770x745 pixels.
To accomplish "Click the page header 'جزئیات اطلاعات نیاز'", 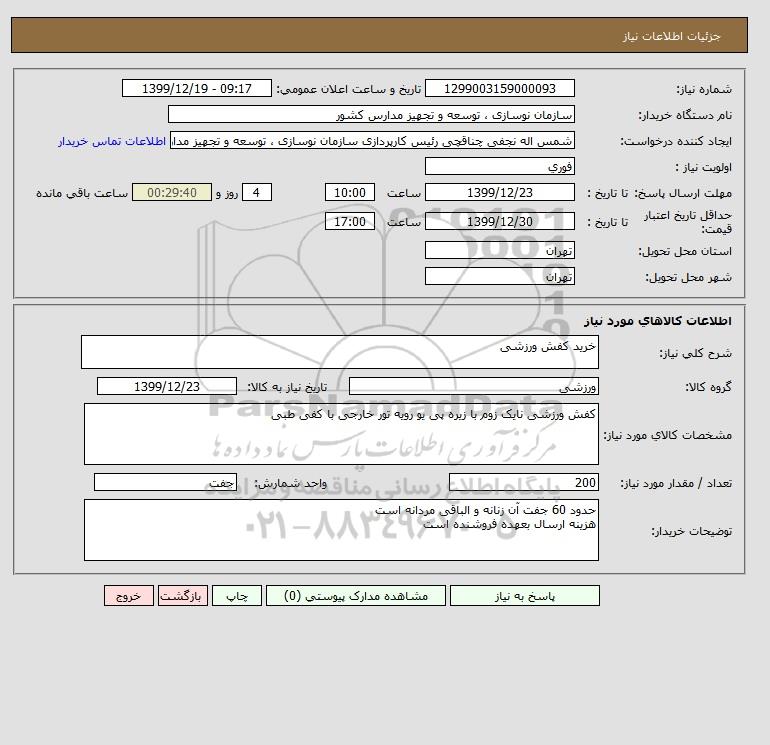I will [671, 36].
